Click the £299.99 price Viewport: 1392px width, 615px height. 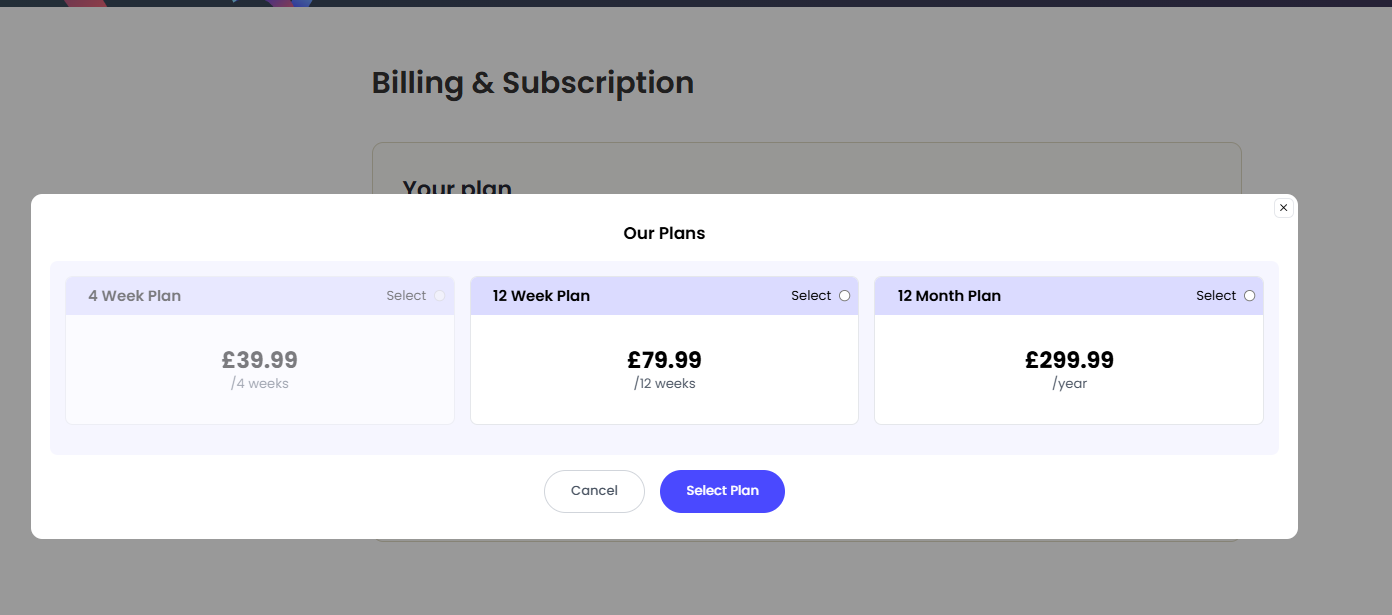click(x=1069, y=360)
